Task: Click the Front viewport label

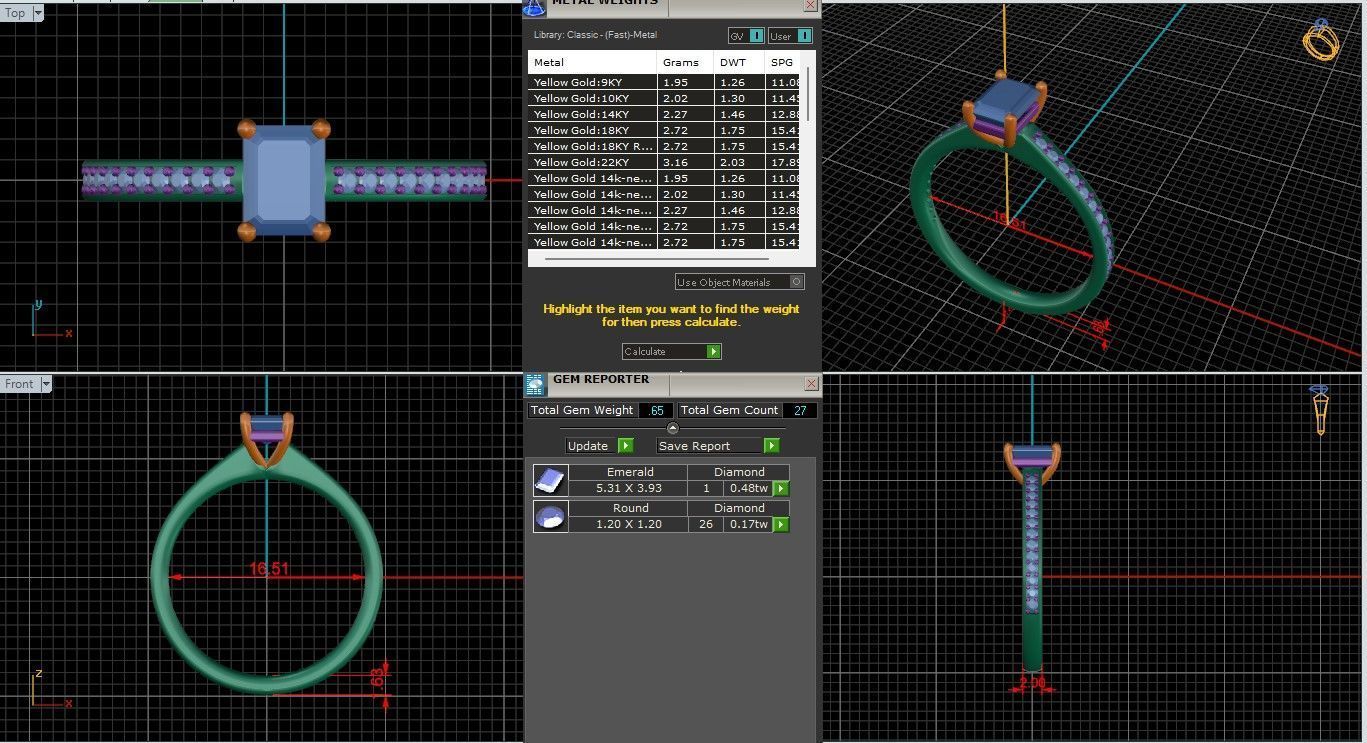Action: pyautogui.click(x=20, y=384)
